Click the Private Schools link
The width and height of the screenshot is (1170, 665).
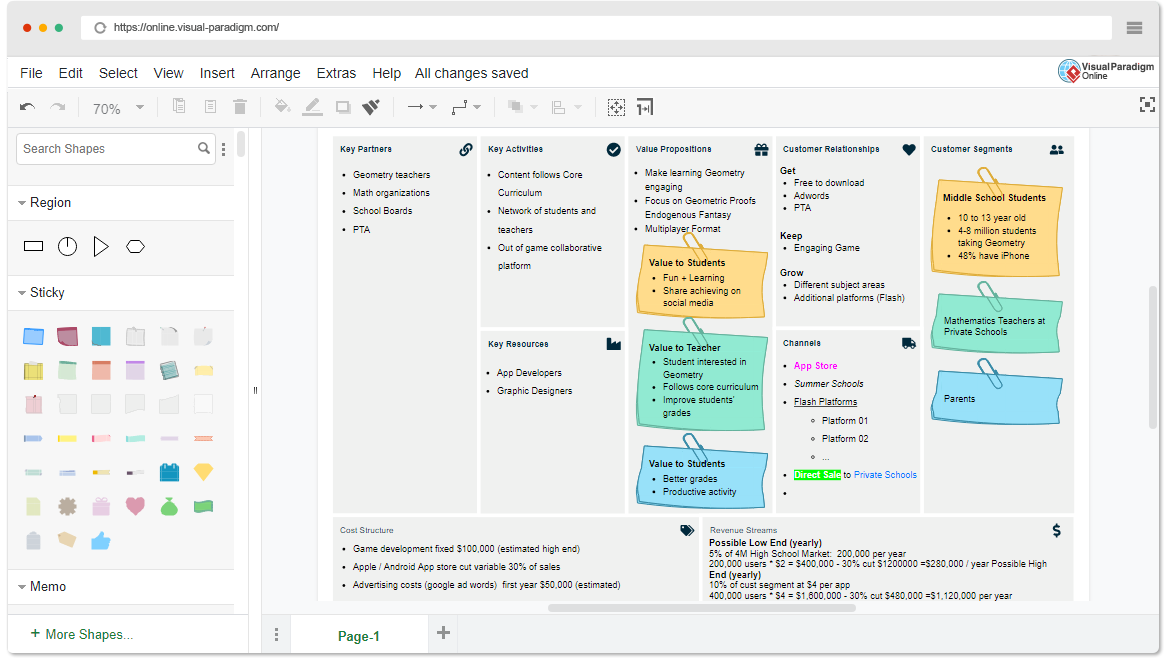[885, 475]
